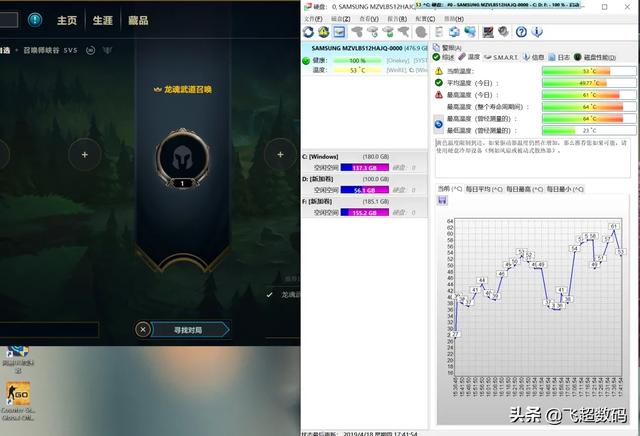640x436 pixels.
Task: Open the 查看(V) menu
Action: tap(369, 19)
